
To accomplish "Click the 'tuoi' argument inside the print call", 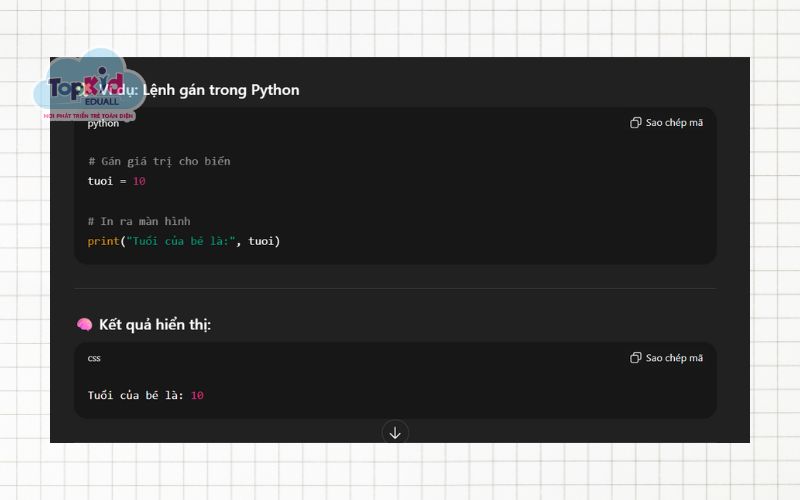I will pyautogui.click(x=261, y=241).
